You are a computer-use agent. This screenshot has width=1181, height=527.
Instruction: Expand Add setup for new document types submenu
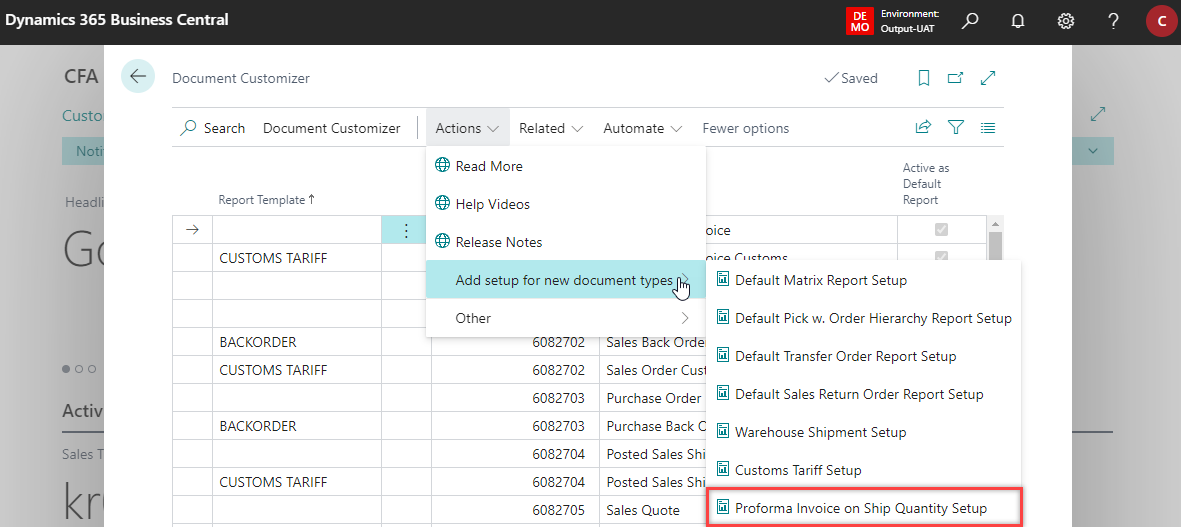click(566, 280)
